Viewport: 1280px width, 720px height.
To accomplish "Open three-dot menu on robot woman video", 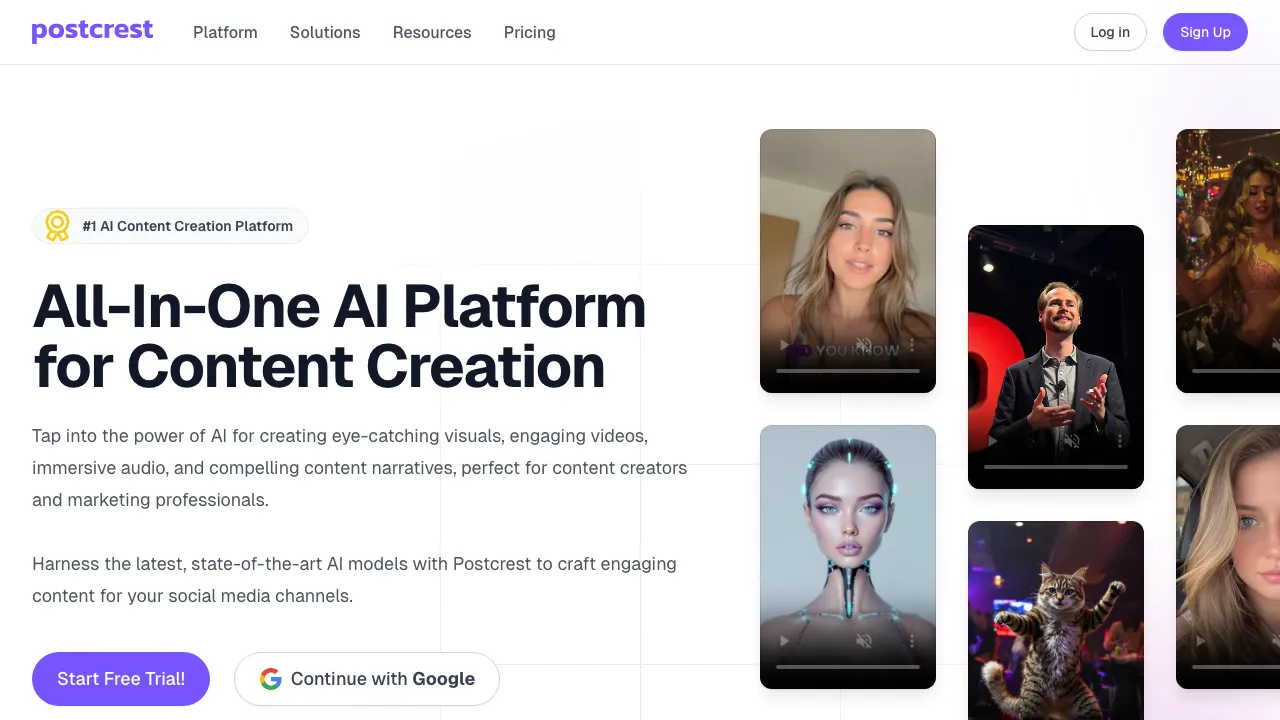I will pos(912,641).
